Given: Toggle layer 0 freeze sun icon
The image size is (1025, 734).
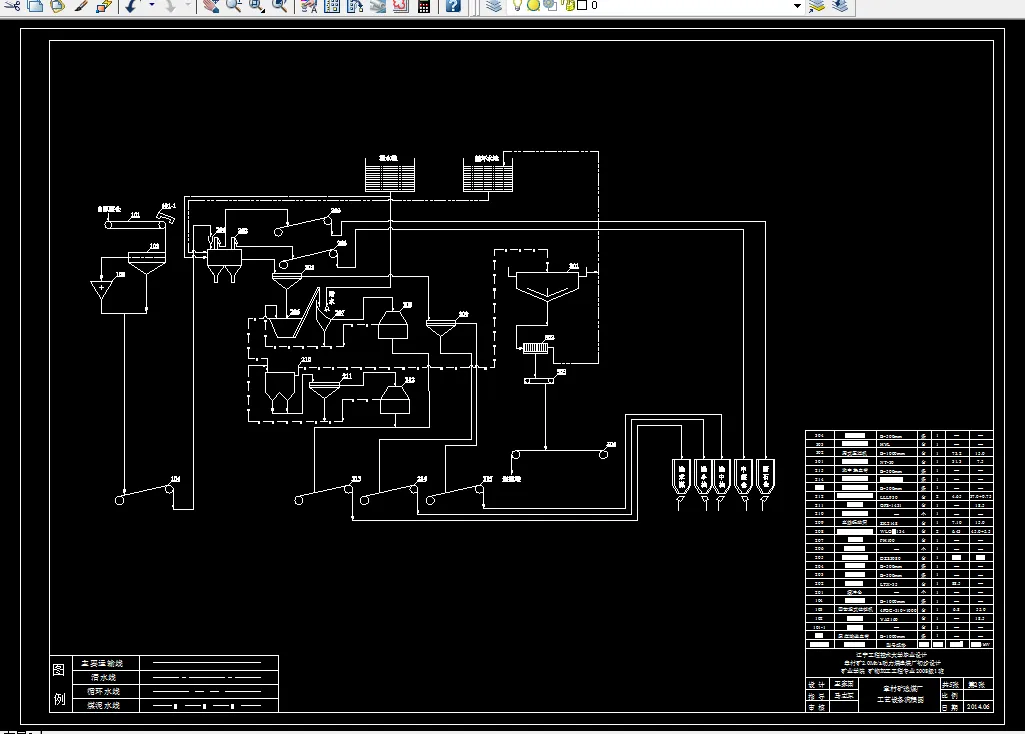Looking at the screenshot, I should [x=533, y=5].
